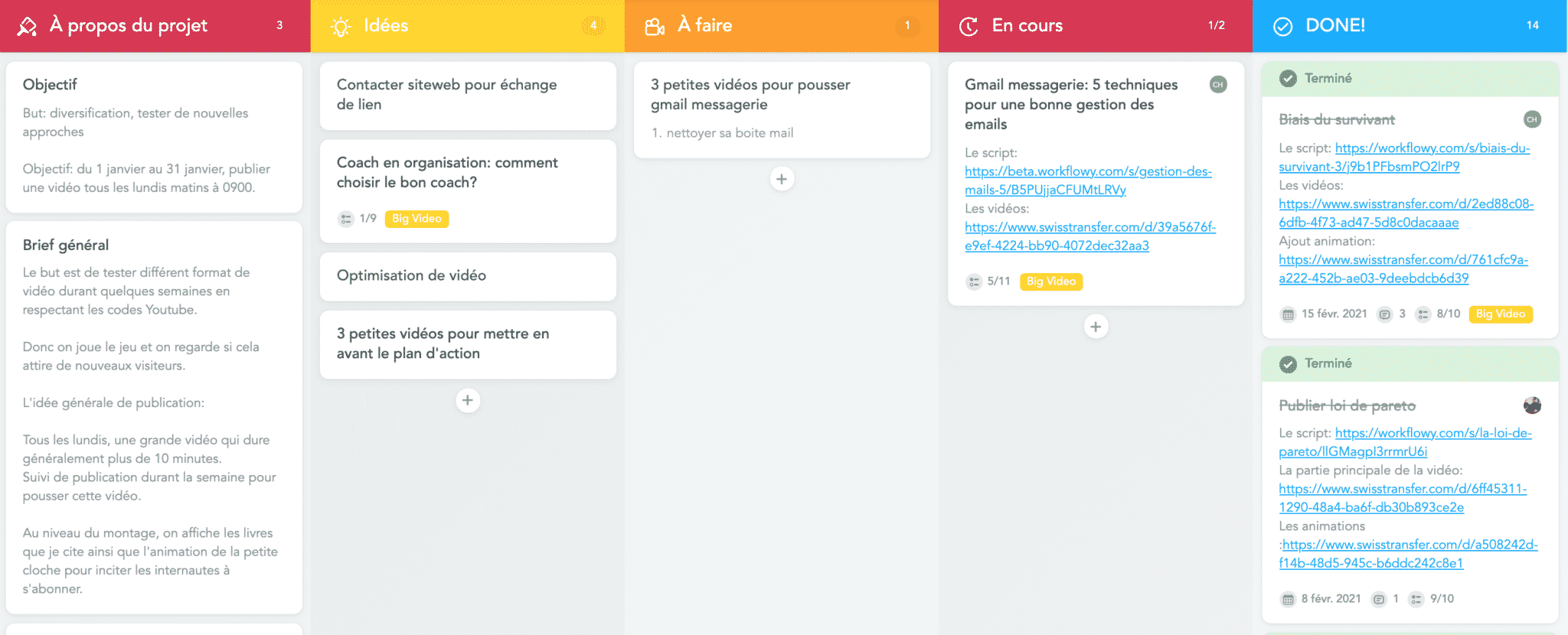Click the plus icon under the À faire column

[x=781, y=178]
